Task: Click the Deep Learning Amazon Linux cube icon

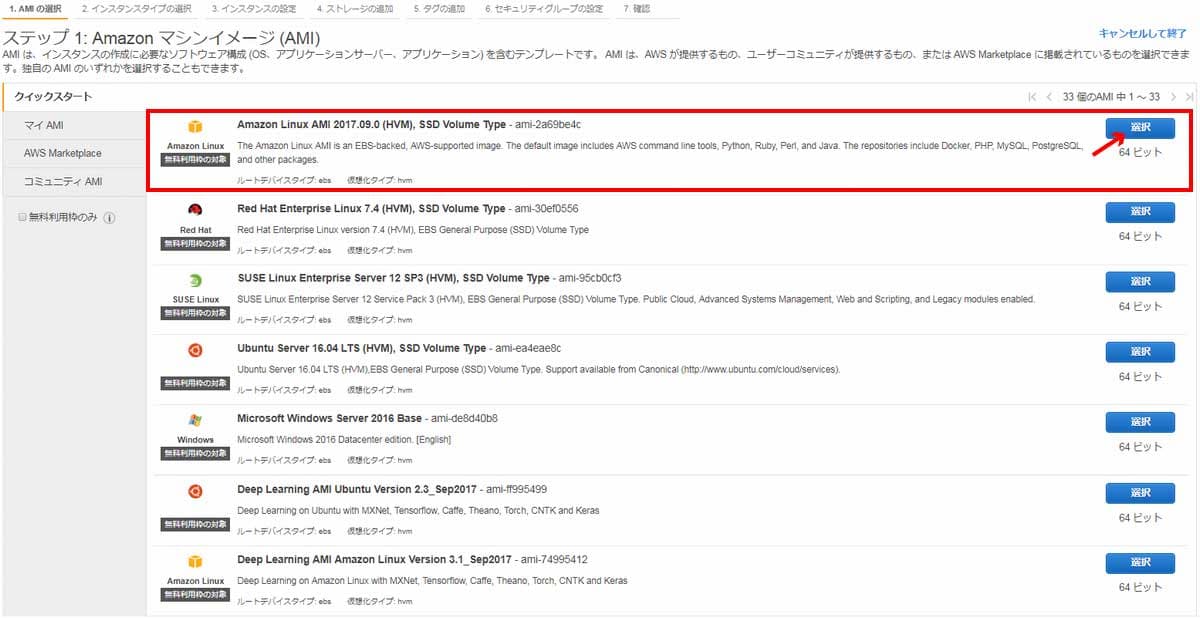Action: tap(195, 561)
